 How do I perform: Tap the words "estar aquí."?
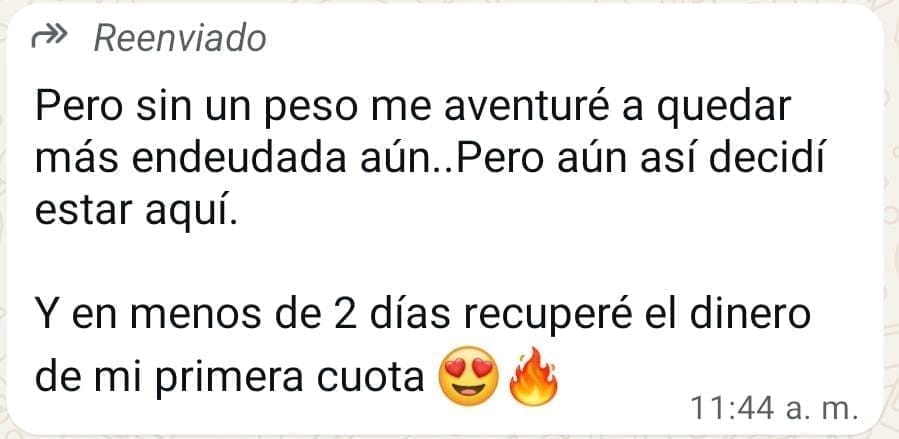pyautogui.click(x=135, y=213)
